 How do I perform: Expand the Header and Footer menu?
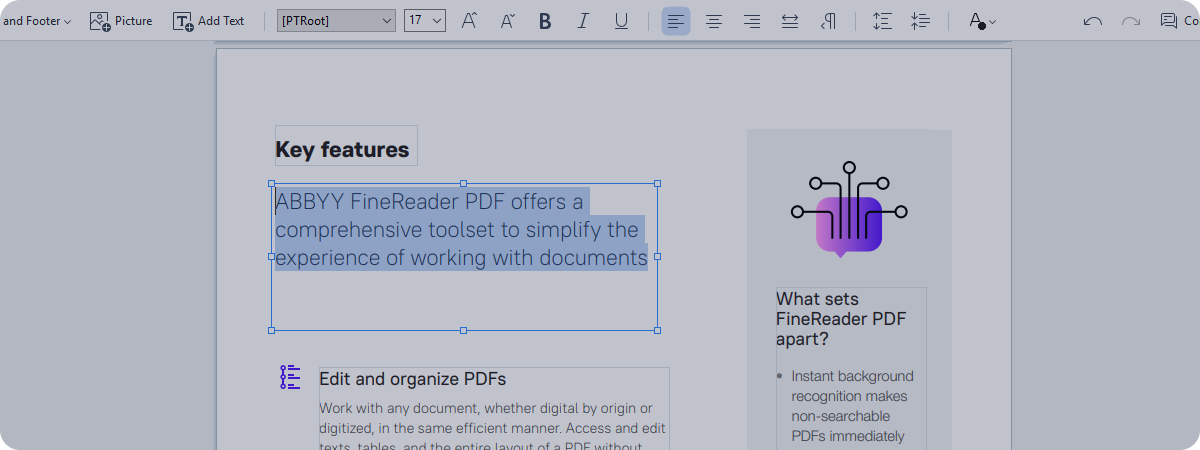click(36, 21)
